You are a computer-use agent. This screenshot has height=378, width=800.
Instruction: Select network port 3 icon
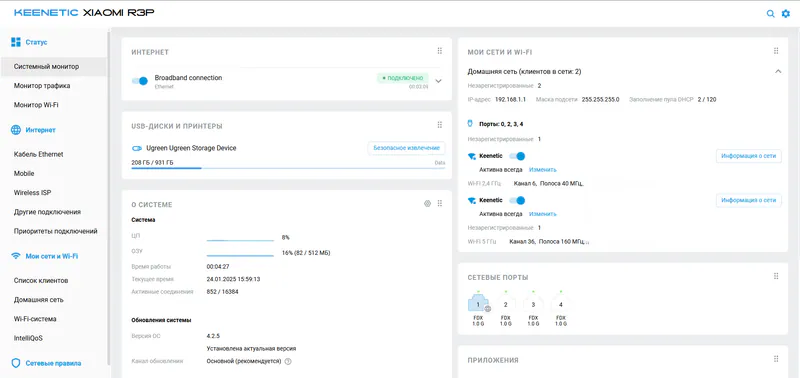[533, 304]
